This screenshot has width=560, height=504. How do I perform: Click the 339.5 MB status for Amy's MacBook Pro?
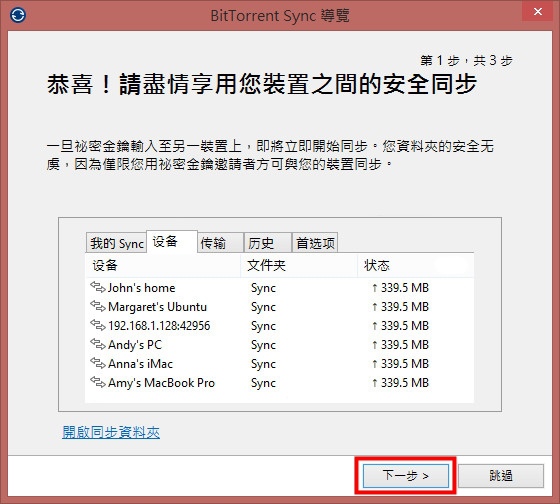click(400, 383)
